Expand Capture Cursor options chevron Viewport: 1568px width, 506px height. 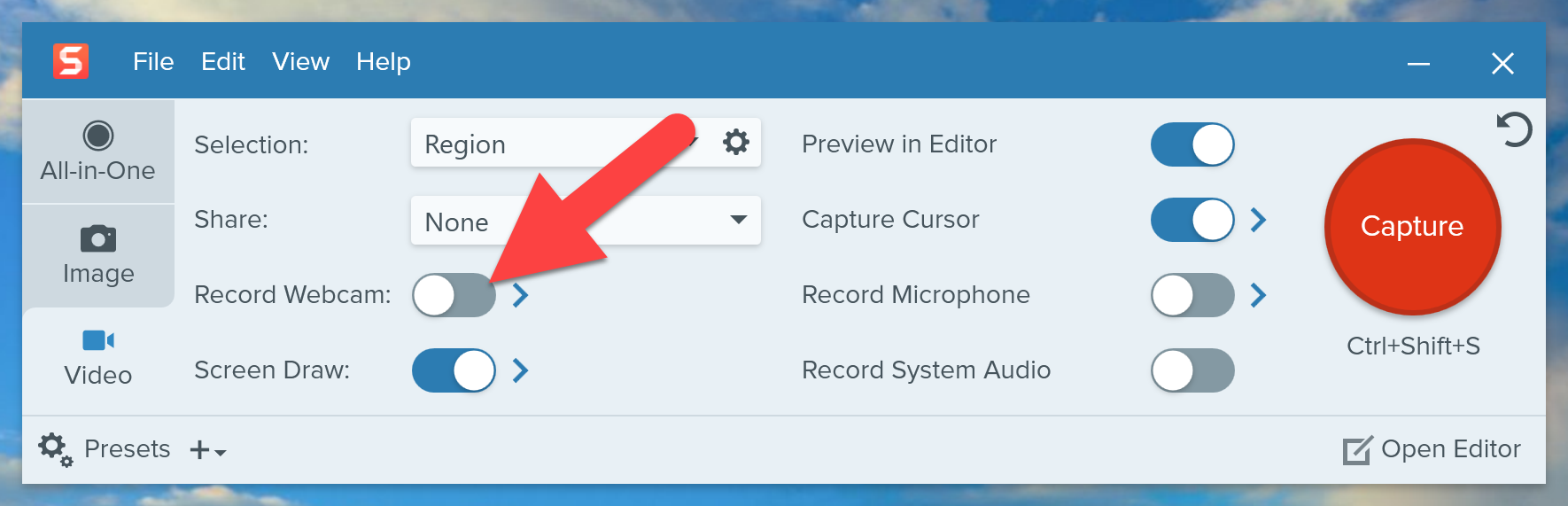point(1258,220)
